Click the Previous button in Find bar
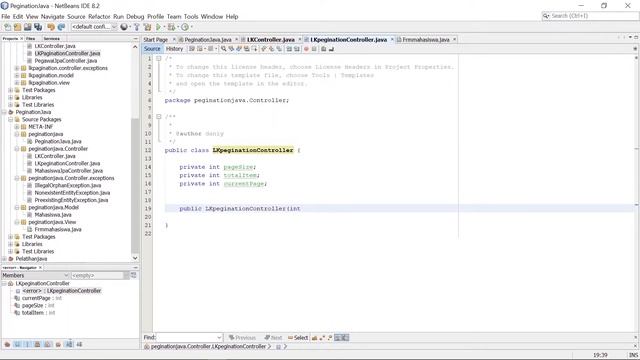The height and width of the screenshot is (360, 640). [242, 338]
